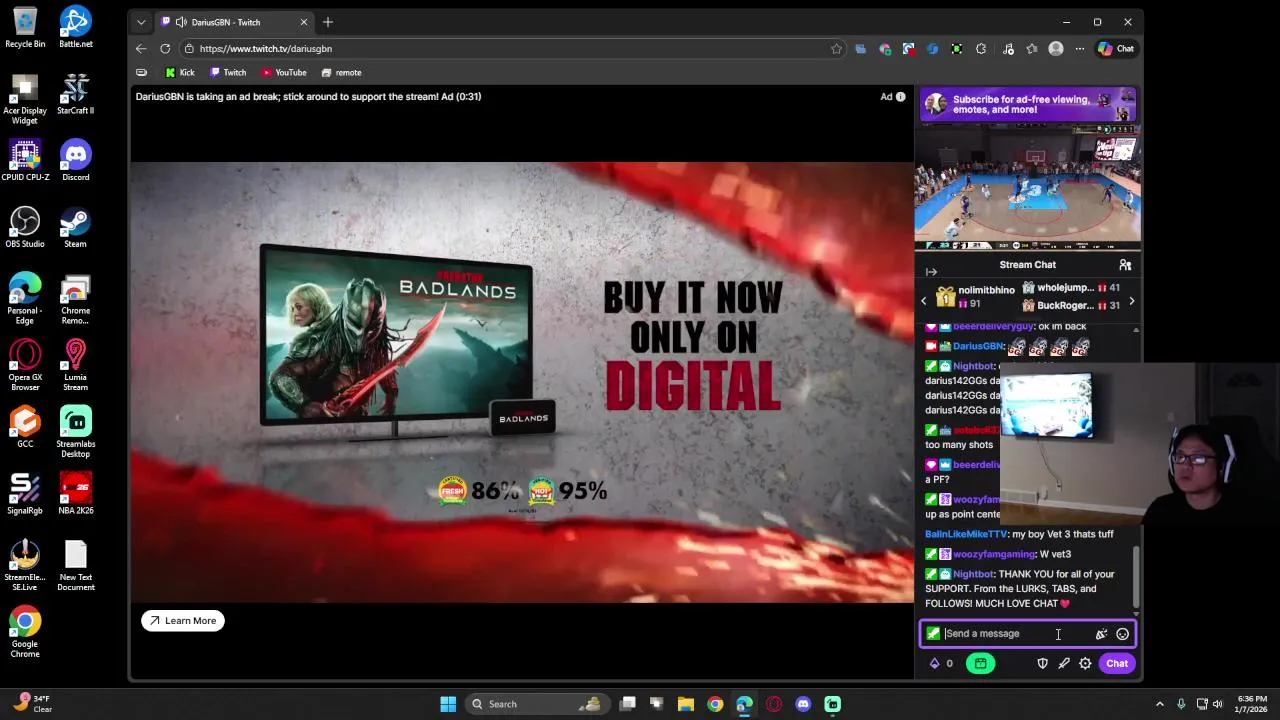1280x720 pixels.
Task: Open a new browser tab
Action: pos(327,22)
